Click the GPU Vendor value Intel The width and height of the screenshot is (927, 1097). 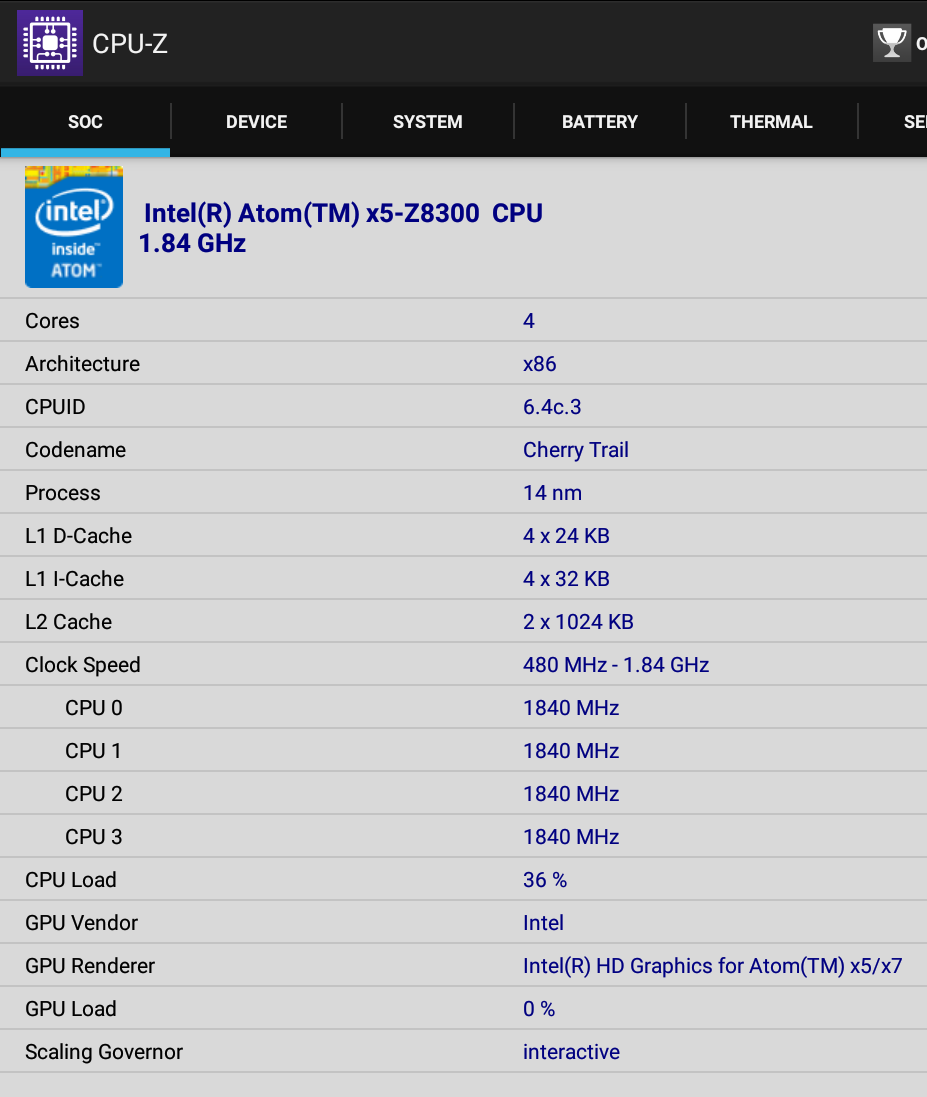543,923
